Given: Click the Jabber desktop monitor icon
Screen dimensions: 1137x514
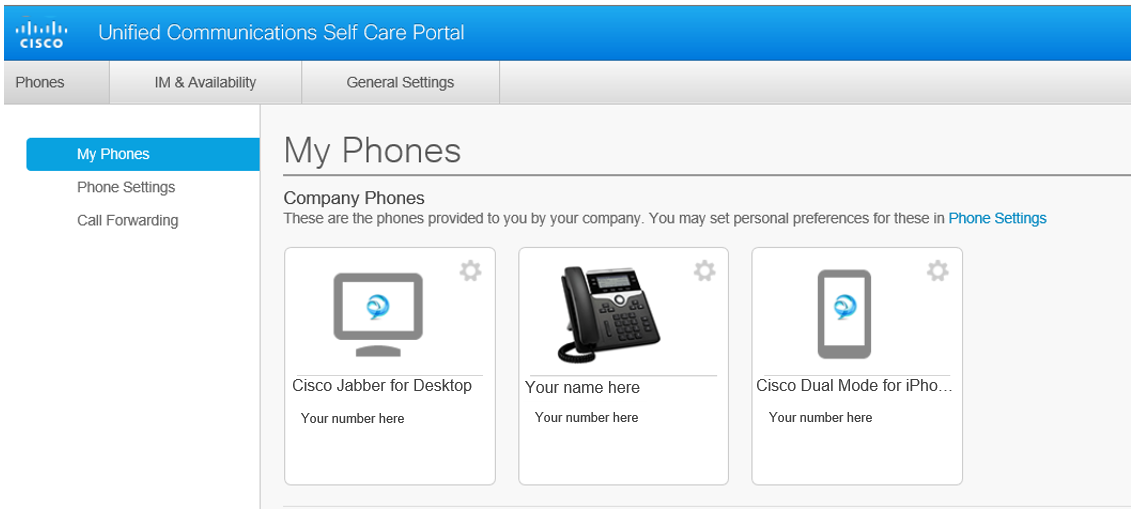Looking at the screenshot, I should 377,314.
